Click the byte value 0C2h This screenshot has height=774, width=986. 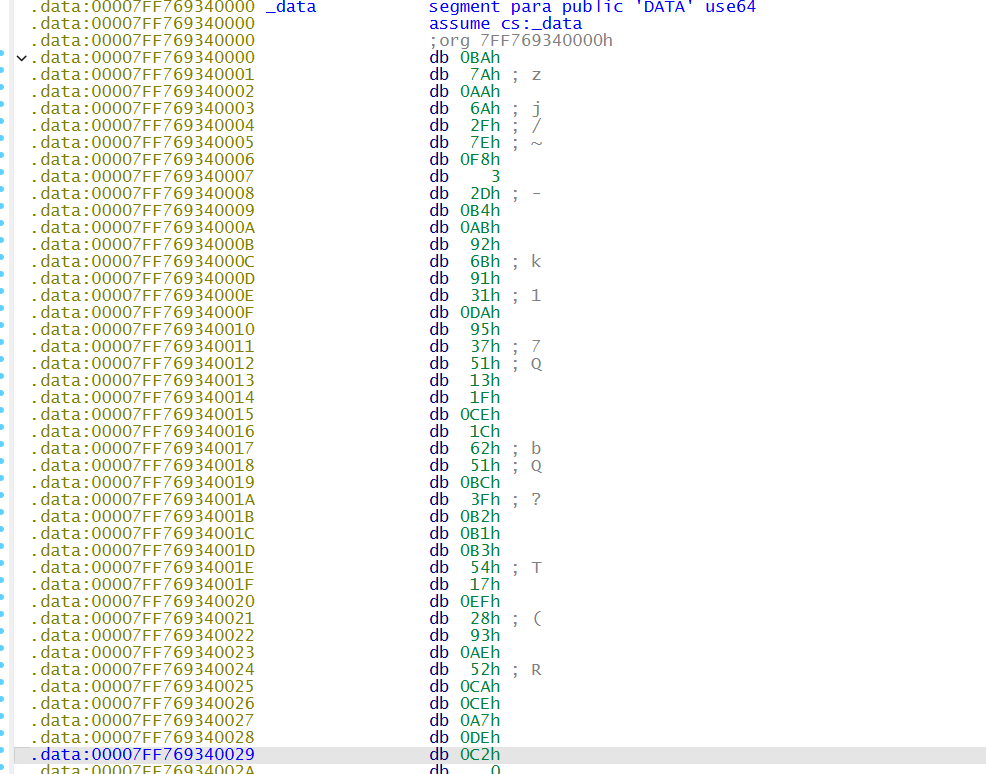pyautogui.click(x=480, y=754)
